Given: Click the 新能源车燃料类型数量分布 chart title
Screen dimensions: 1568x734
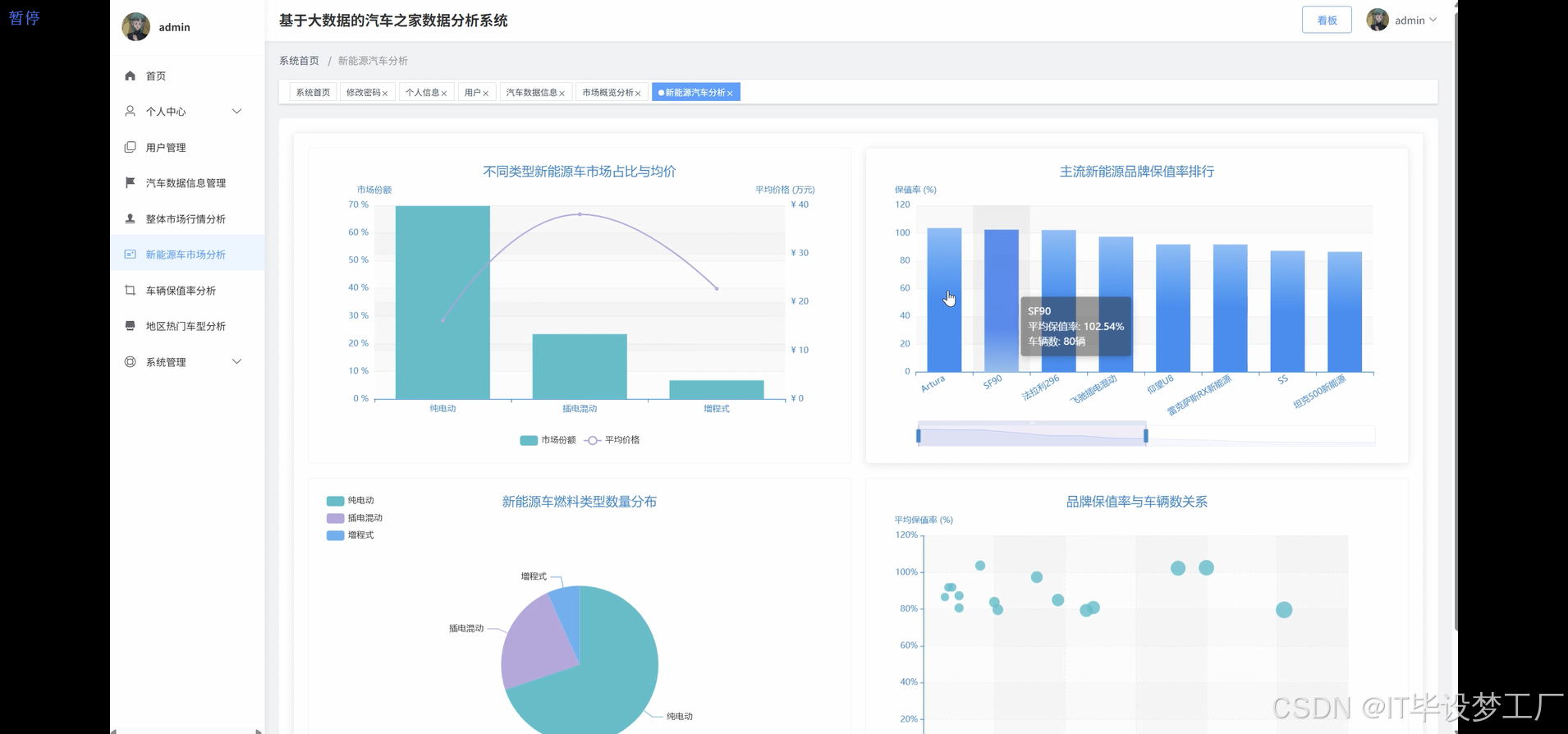Looking at the screenshot, I should click(580, 502).
